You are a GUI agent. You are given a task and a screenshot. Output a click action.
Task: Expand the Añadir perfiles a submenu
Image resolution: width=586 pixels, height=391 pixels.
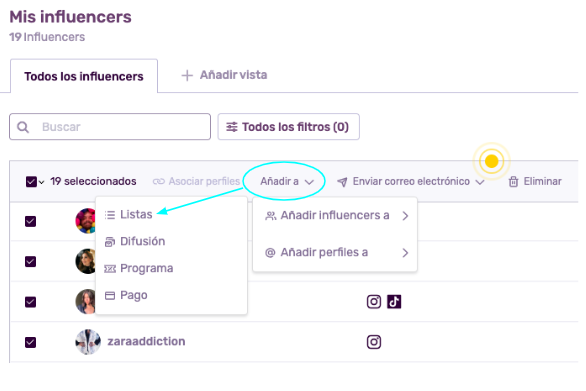click(x=335, y=253)
